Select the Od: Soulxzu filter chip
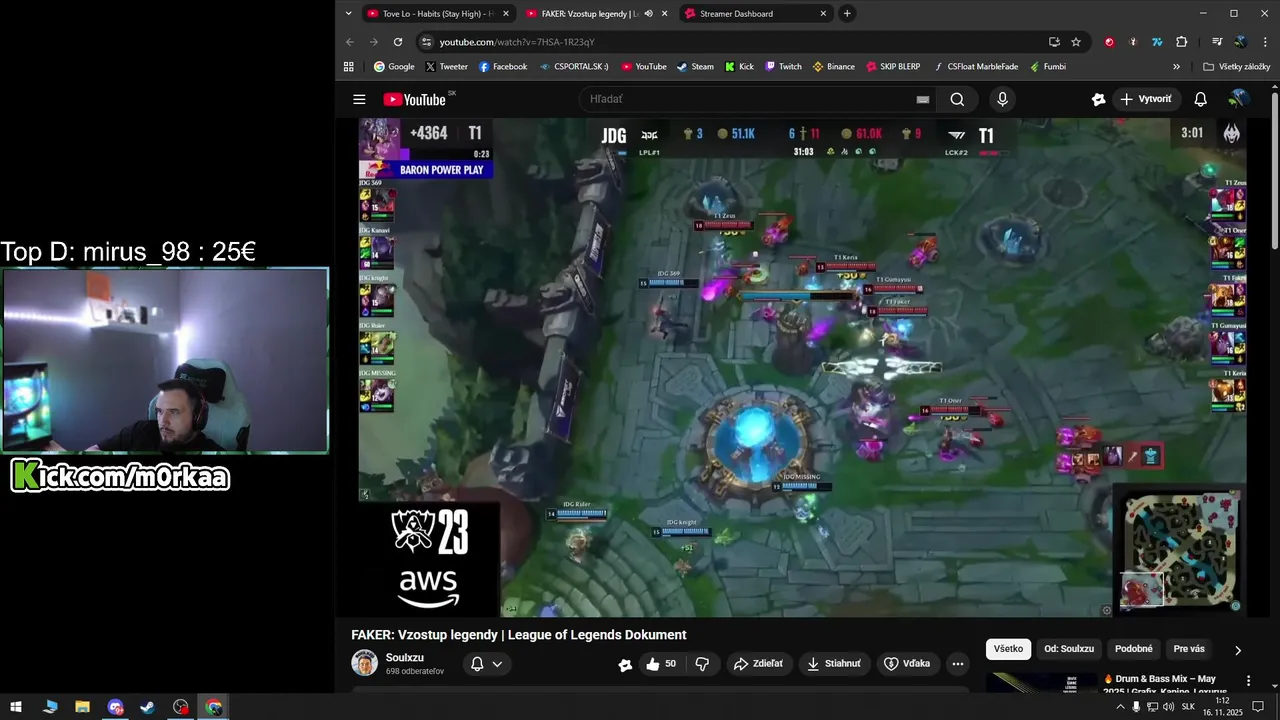 tap(1069, 649)
